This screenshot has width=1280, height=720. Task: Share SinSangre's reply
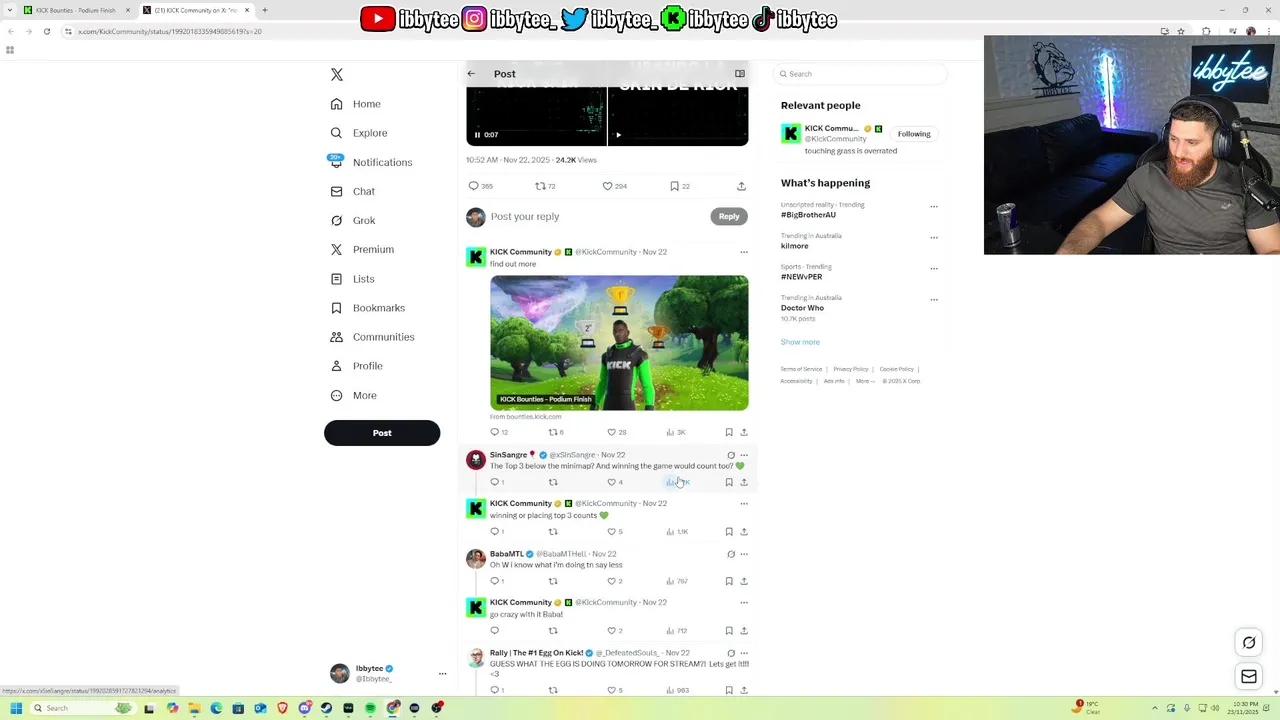click(x=743, y=483)
